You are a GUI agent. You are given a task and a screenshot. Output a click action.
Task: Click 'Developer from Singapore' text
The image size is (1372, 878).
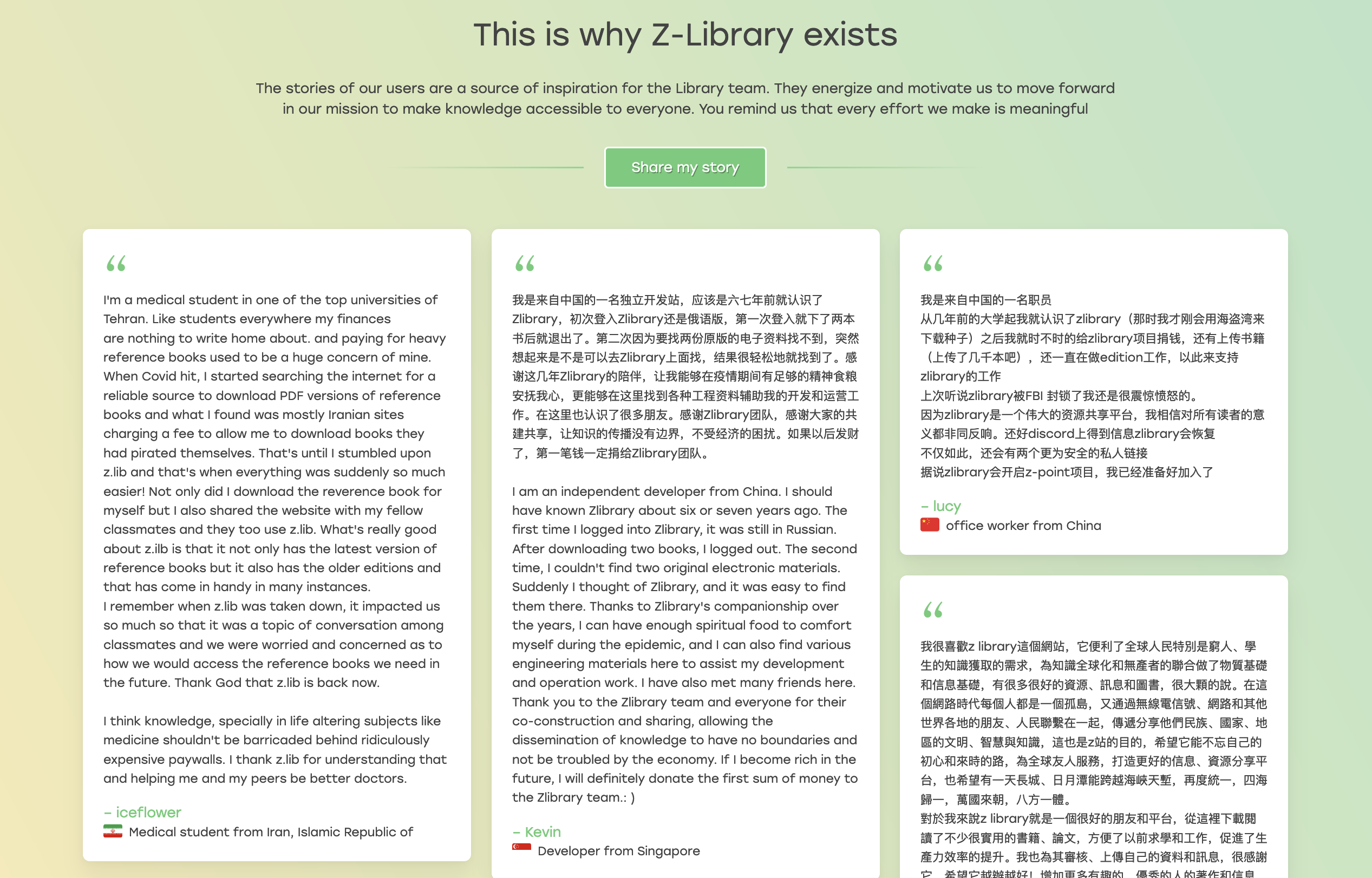[619, 850]
